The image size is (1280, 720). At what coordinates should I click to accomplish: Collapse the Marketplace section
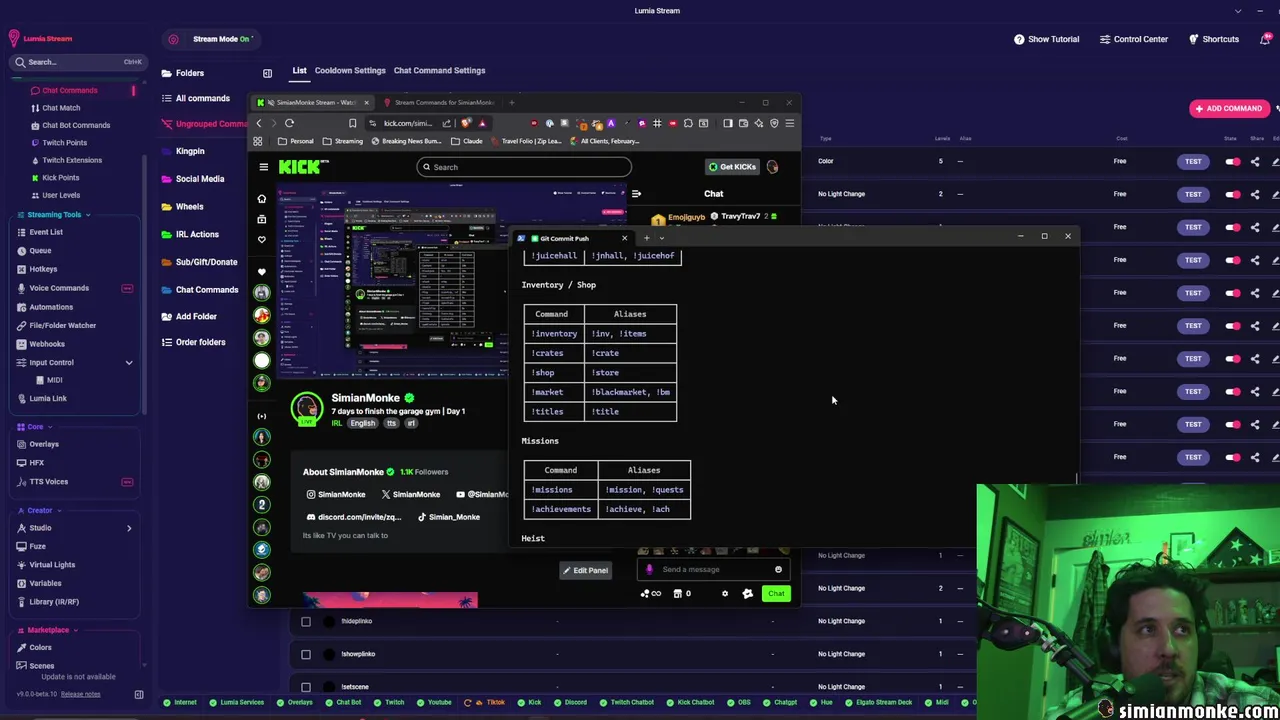point(76,630)
